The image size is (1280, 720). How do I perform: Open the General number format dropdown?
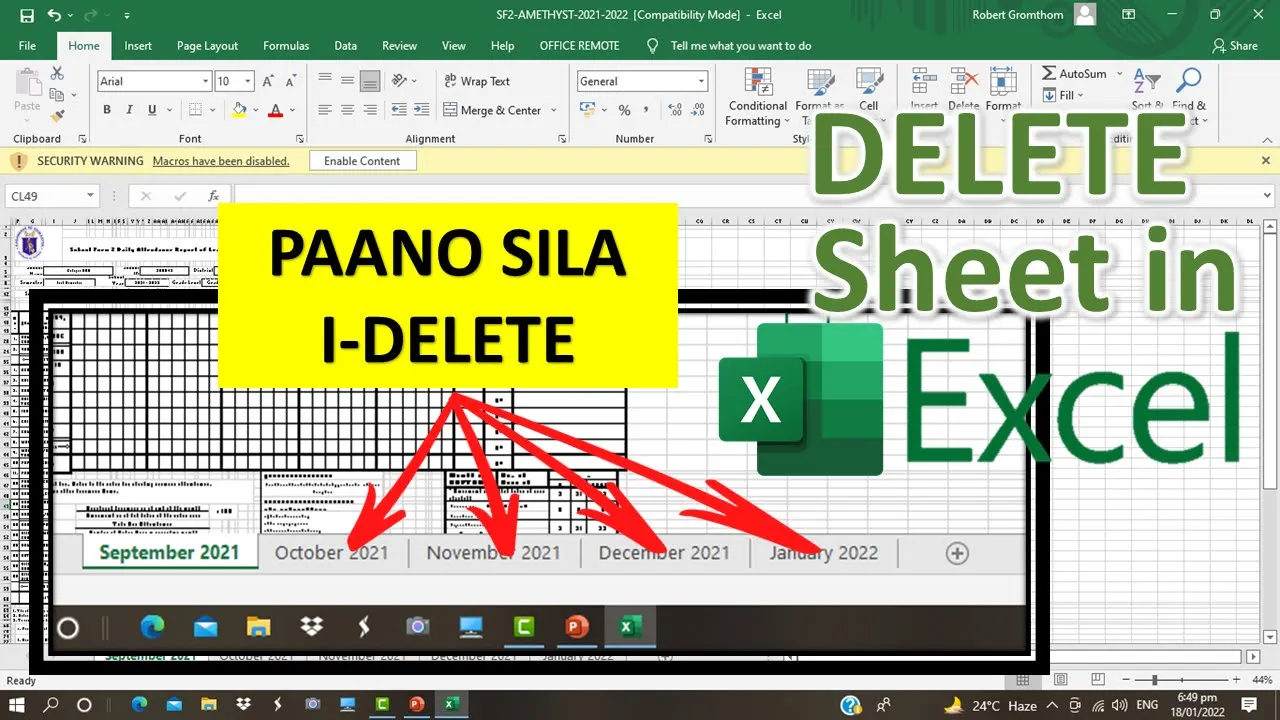(702, 81)
